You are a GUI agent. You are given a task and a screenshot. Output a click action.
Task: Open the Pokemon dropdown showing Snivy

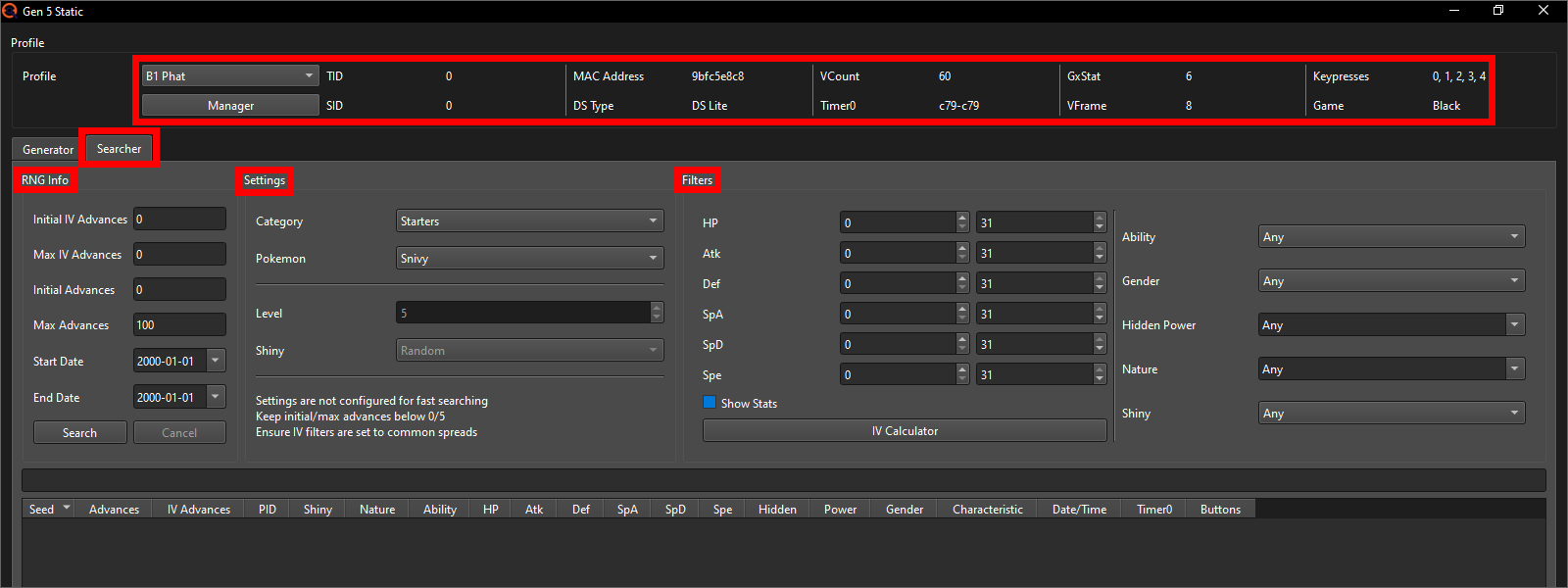click(x=530, y=258)
